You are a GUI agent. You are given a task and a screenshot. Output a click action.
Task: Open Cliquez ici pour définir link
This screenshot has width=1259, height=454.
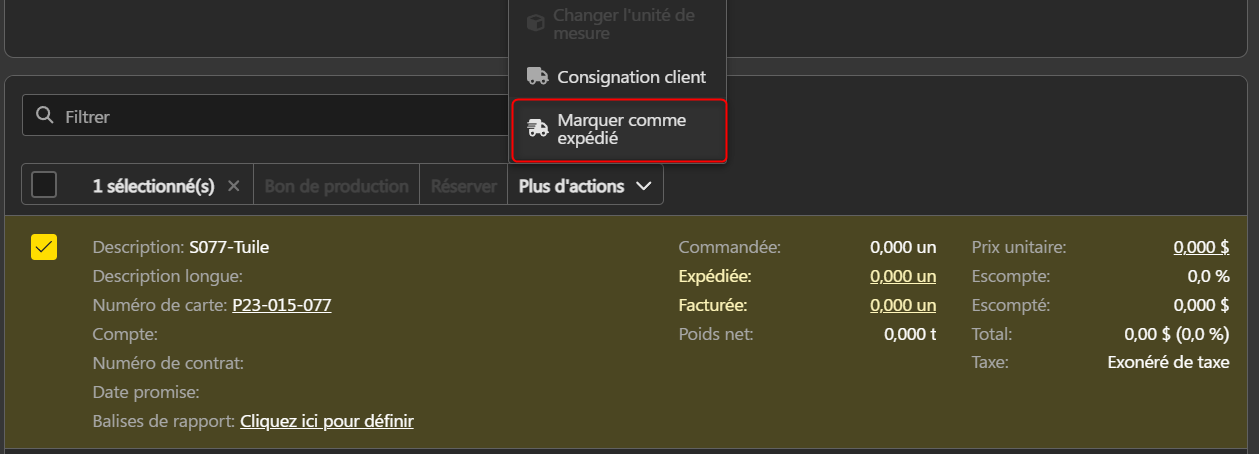tap(327, 421)
